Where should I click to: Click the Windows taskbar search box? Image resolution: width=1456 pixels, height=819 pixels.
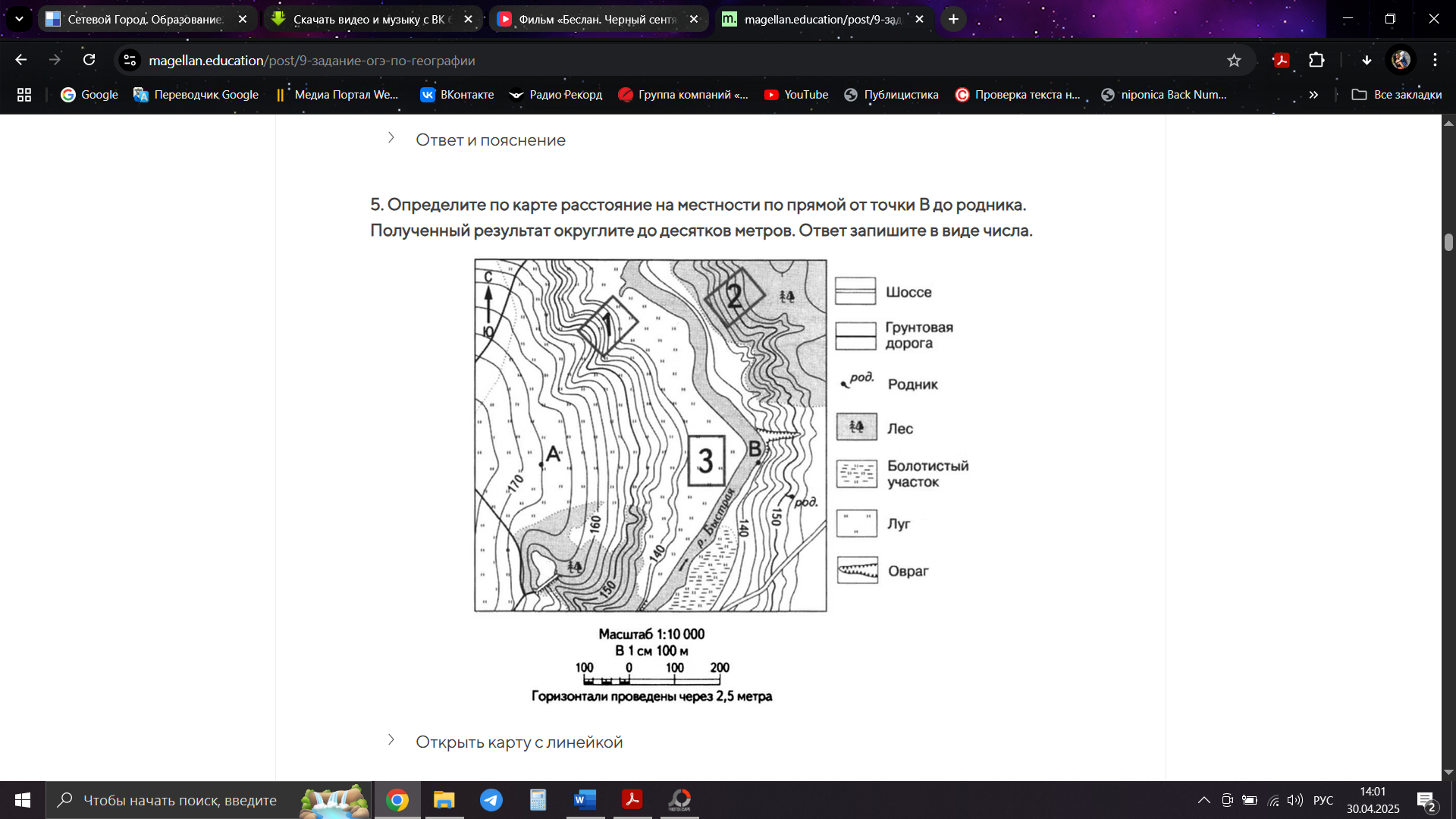pyautogui.click(x=209, y=800)
